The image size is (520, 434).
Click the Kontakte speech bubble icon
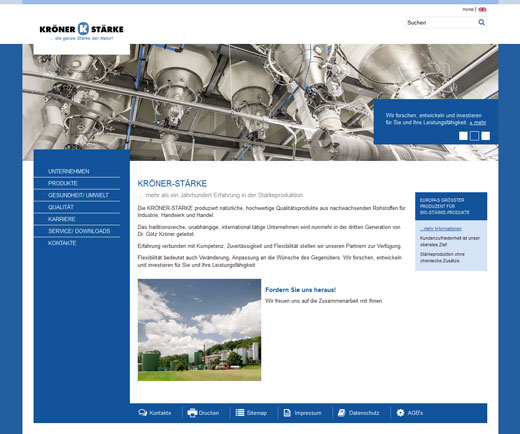[x=142, y=413]
